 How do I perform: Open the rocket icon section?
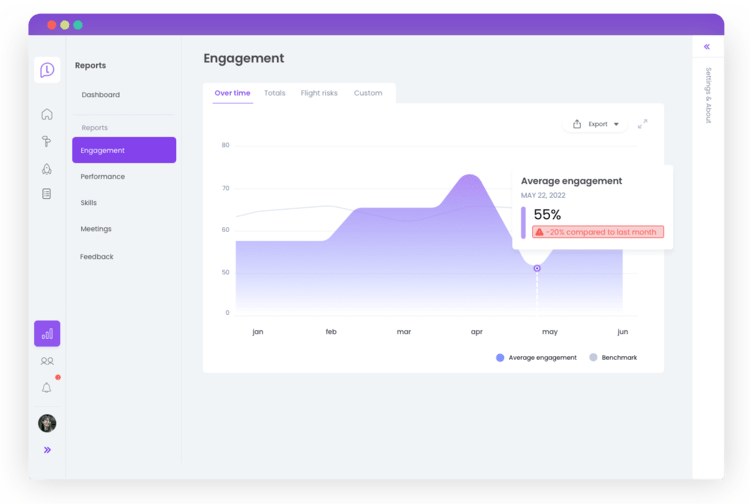click(47, 168)
